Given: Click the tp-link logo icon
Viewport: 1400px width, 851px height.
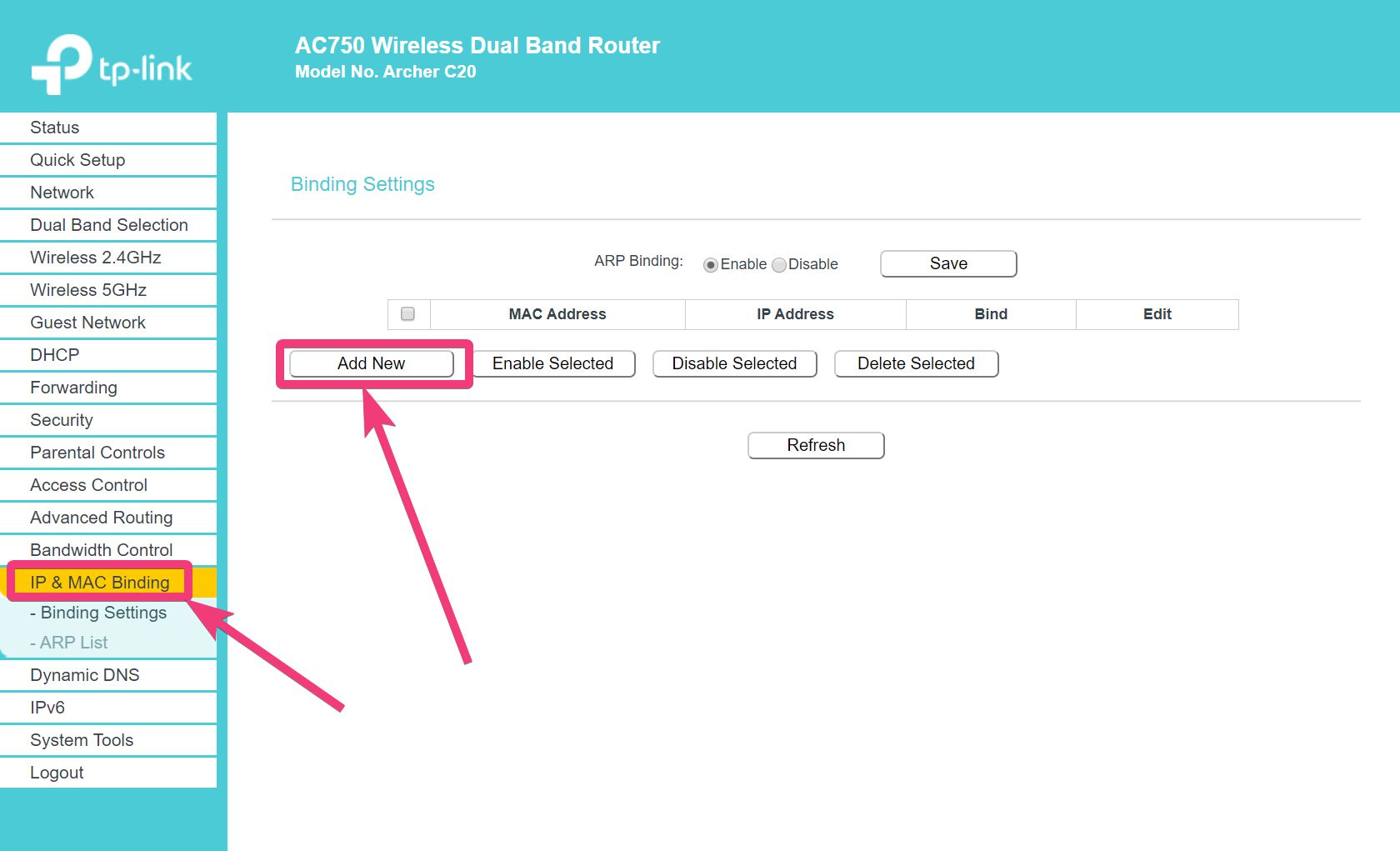Looking at the screenshot, I should [x=62, y=63].
